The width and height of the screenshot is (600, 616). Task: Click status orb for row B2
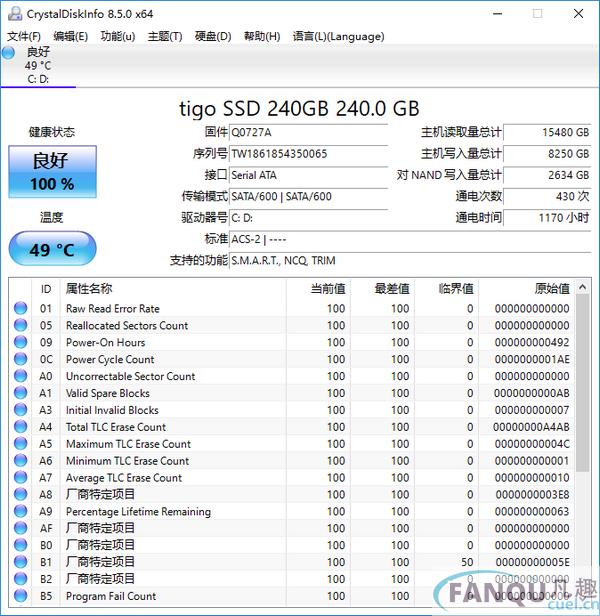tap(20, 578)
